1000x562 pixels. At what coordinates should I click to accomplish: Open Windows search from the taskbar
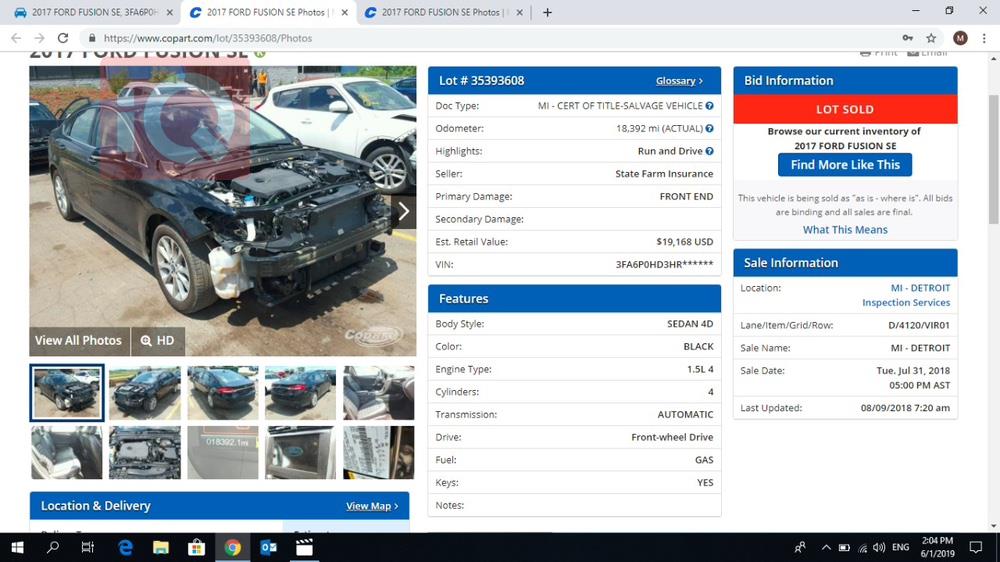click(53, 547)
